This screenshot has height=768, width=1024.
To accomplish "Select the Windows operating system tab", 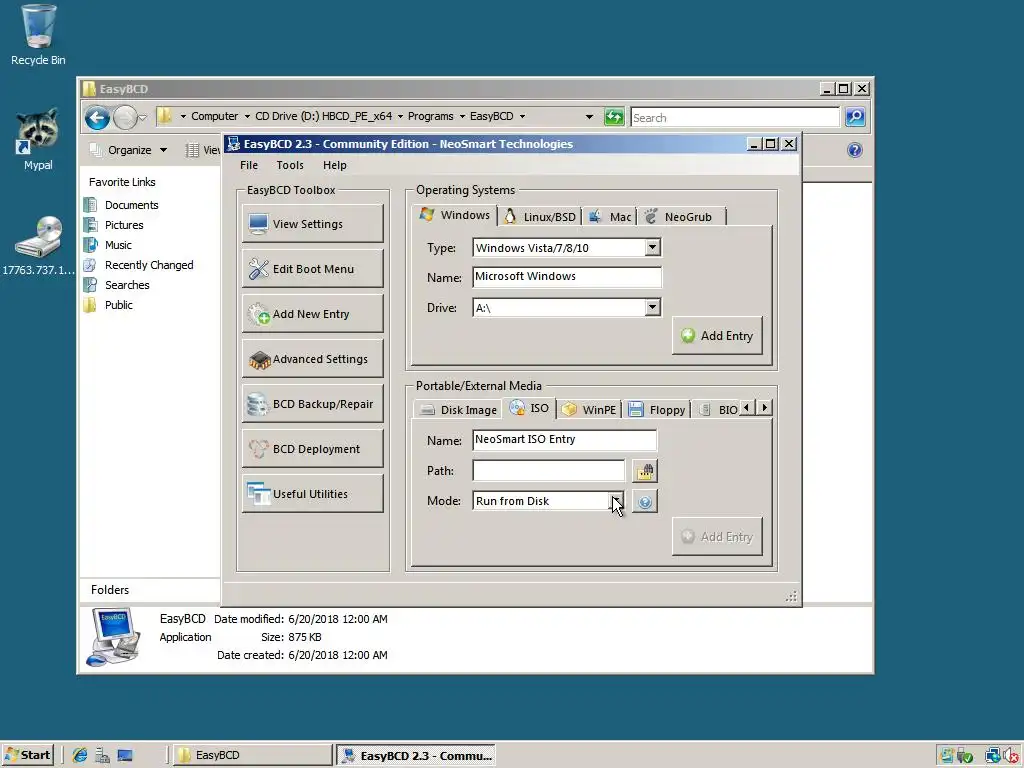I will tap(455, 215).
